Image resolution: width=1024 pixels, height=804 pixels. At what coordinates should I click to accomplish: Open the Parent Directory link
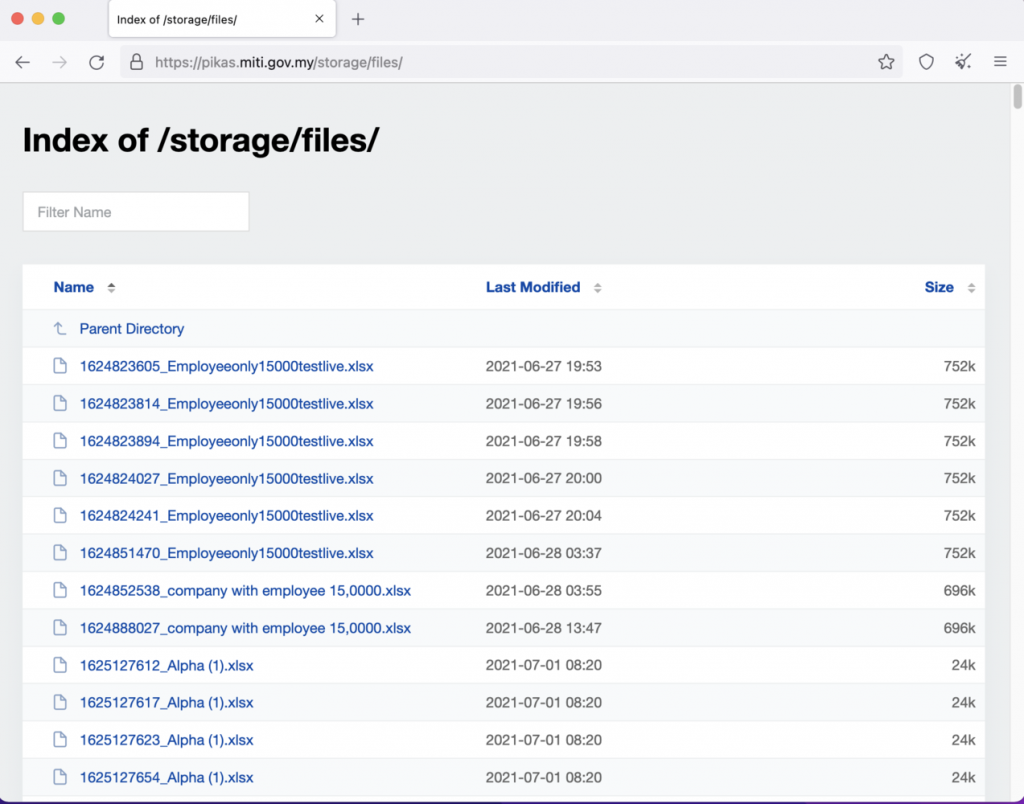pos(132,329)
